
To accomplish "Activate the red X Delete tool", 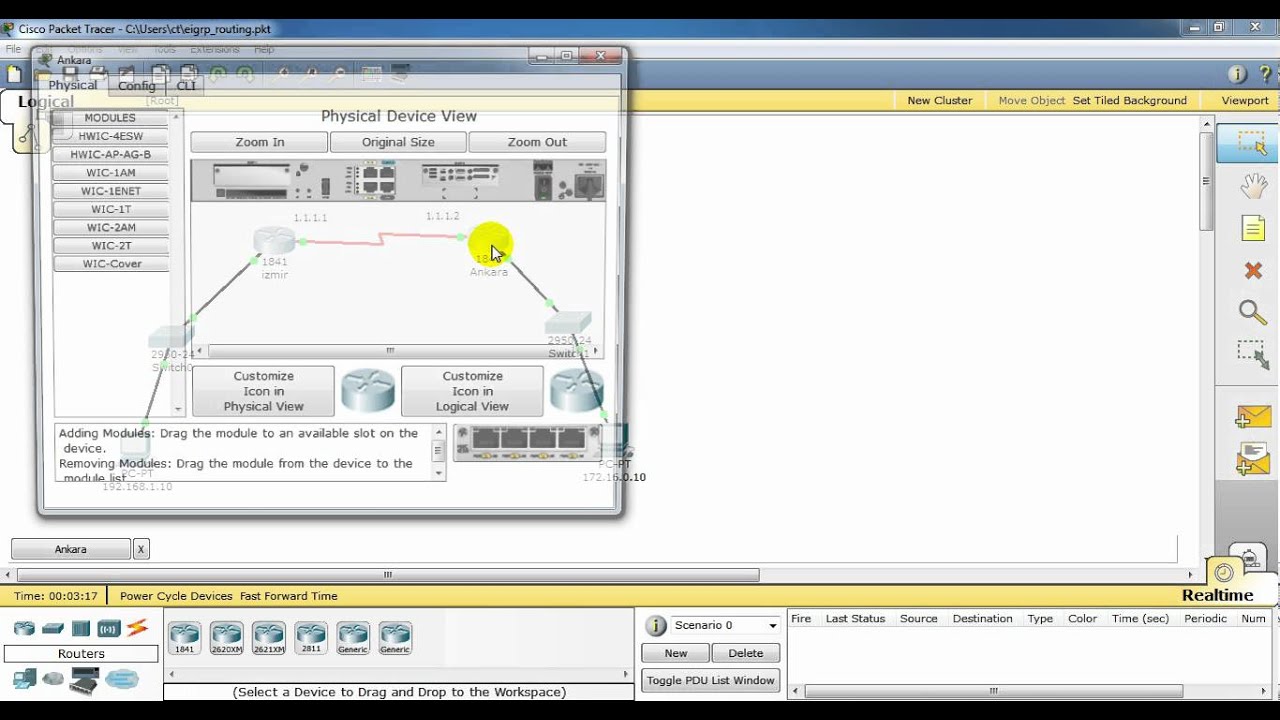I will point(1253,270).
